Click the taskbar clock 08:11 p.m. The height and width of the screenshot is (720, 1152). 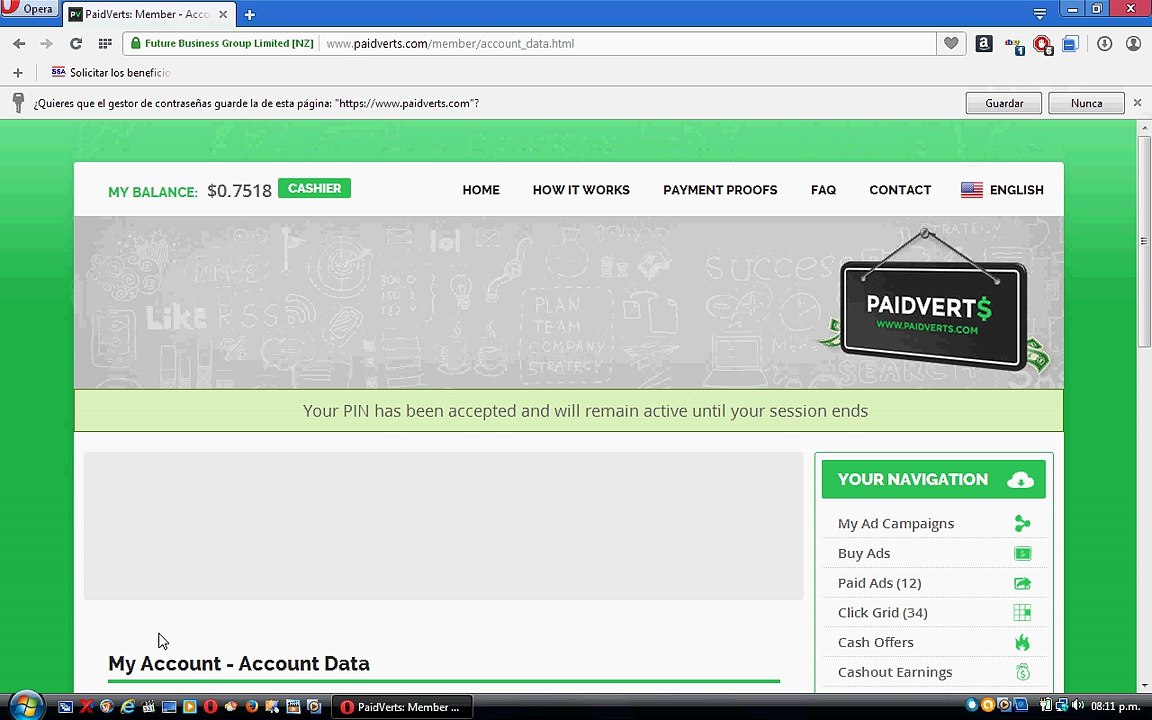(1115, 707)
